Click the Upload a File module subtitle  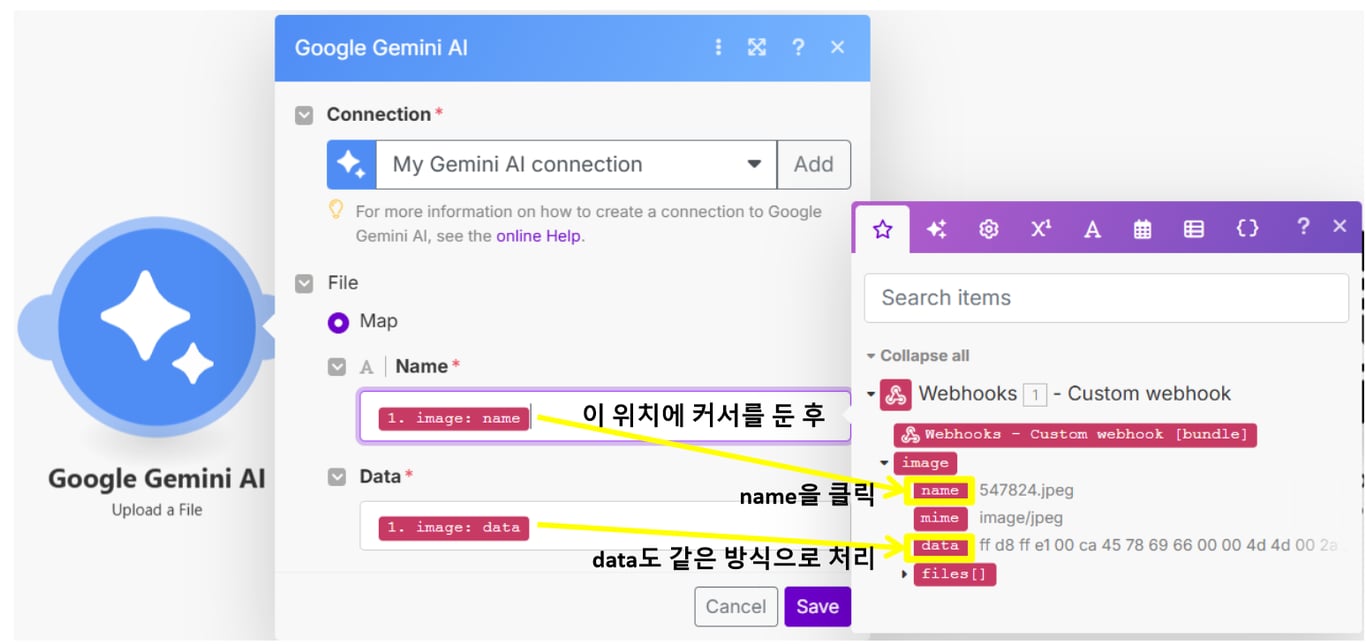pyautogui.click(x=157, y=510)
